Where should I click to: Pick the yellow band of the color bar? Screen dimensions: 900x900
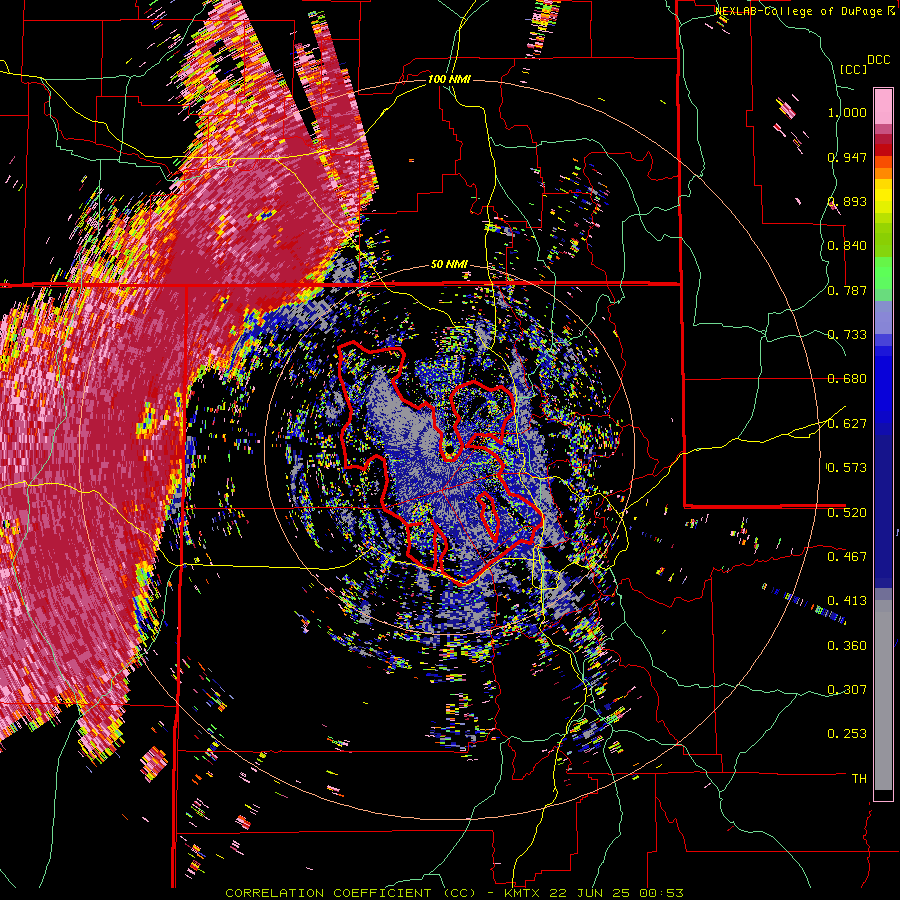[883, 197]
